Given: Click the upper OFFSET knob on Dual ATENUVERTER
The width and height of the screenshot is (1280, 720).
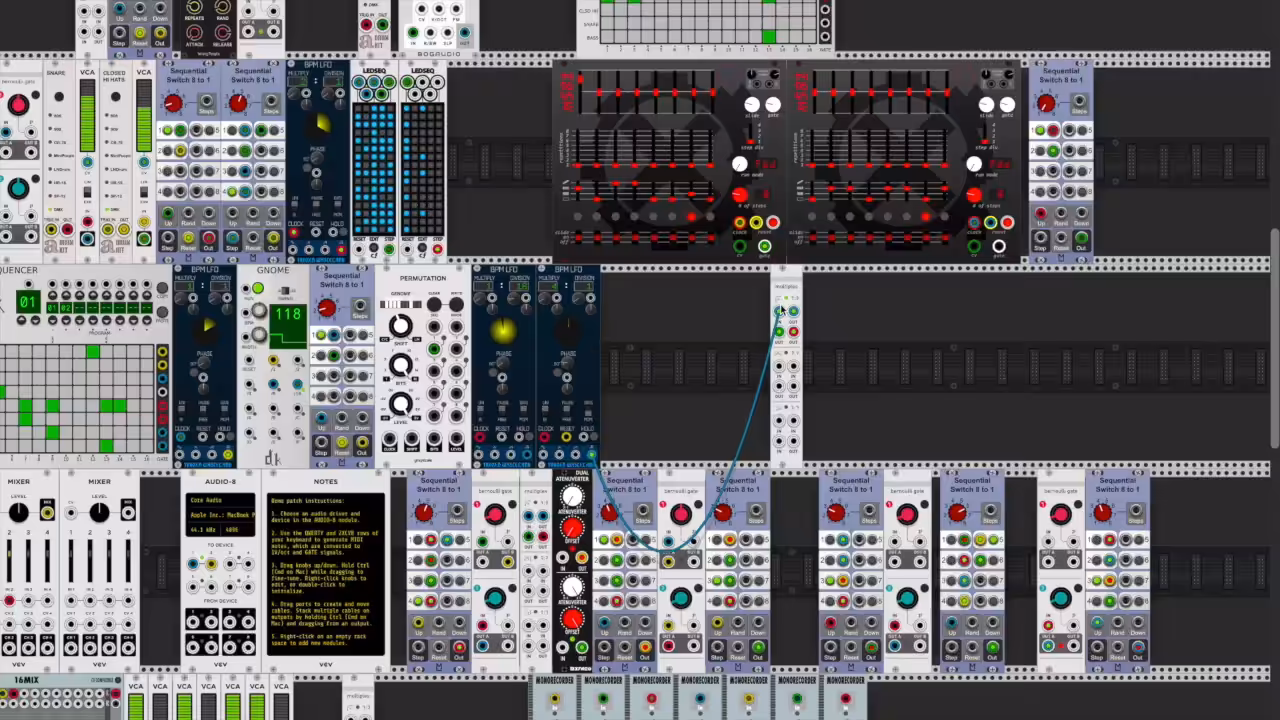Looking at the screenshot, I should click(572, 527).
